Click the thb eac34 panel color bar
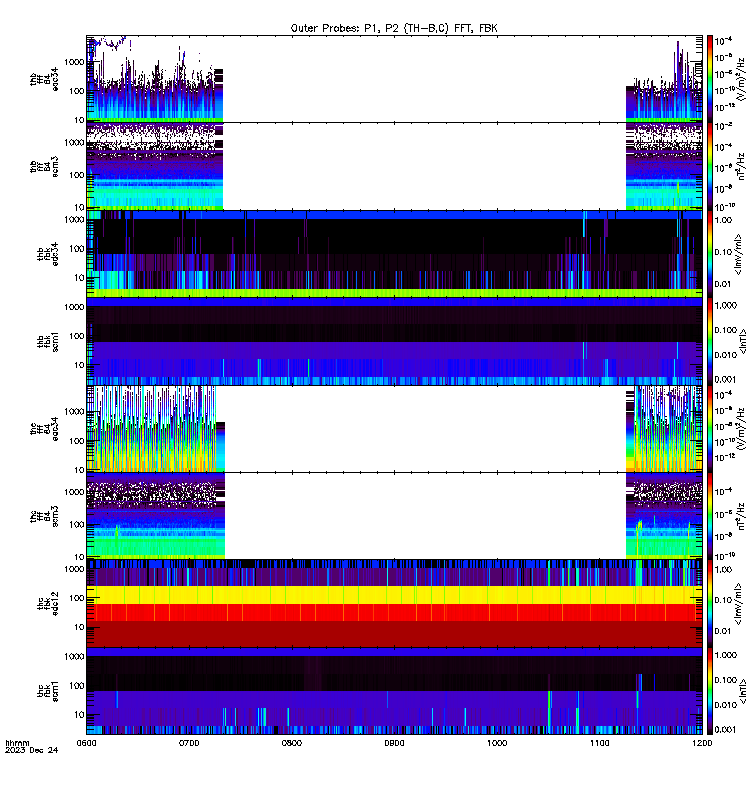 pyautogui.click(x=710, y=79)
